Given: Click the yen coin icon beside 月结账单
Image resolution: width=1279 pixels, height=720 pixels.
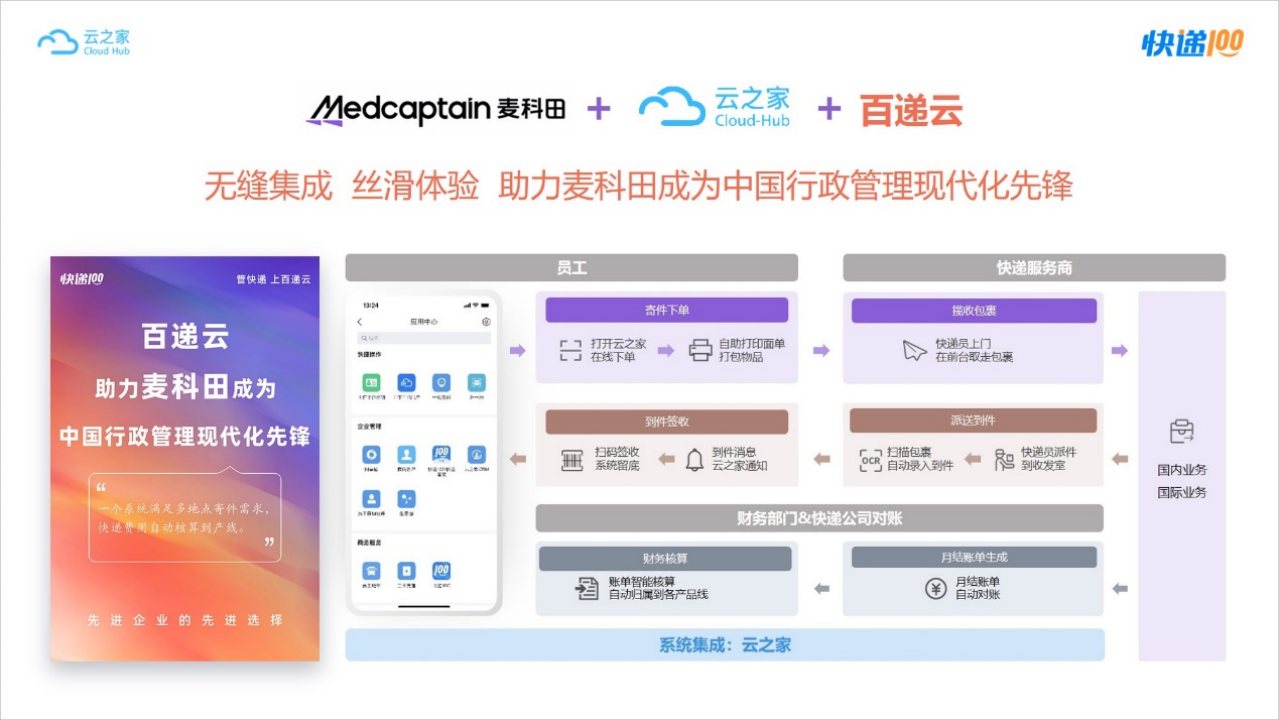Looking at the screenshot, I should coord(936,588).
